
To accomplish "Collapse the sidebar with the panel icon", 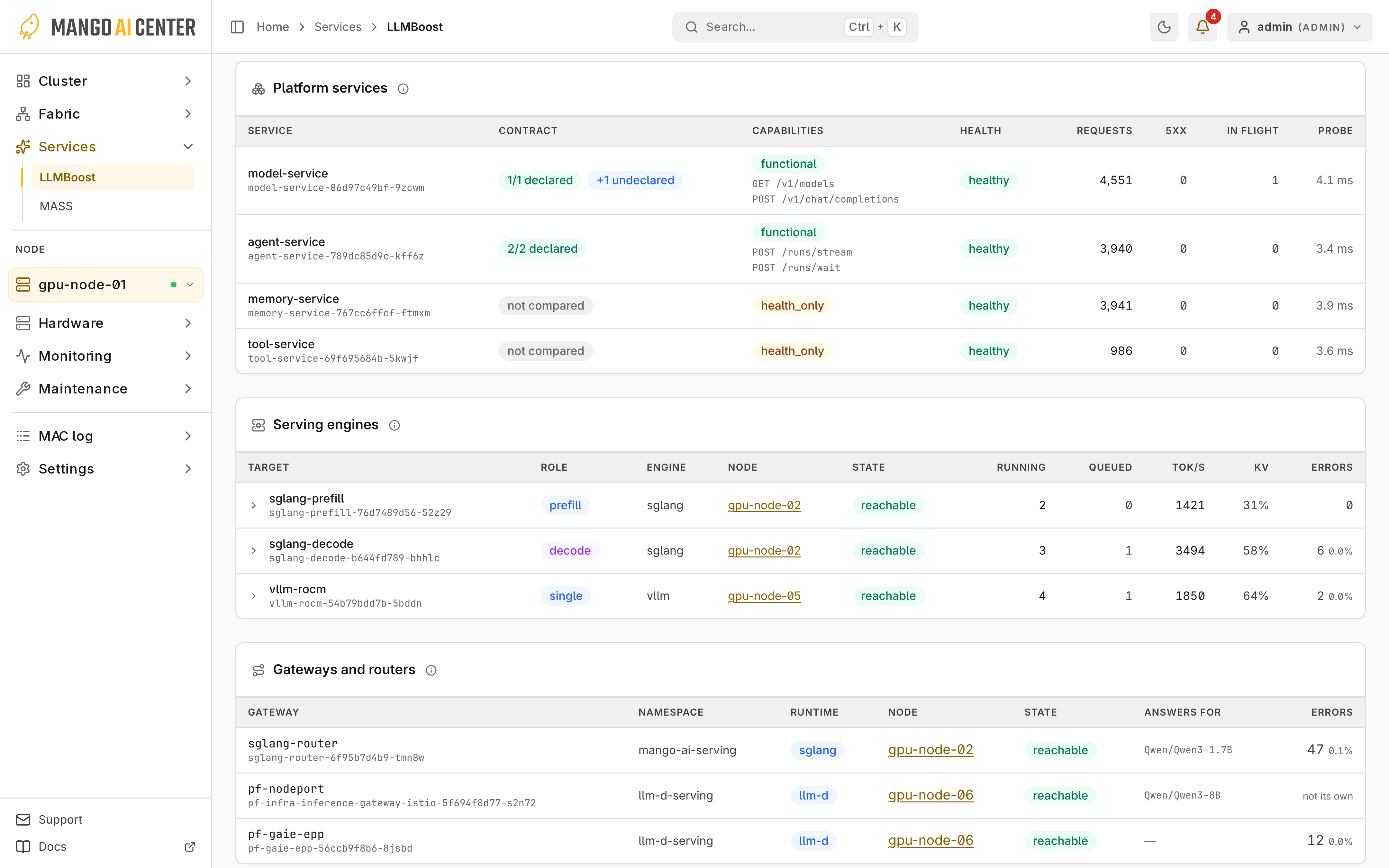I will click(x=237, y=27).
